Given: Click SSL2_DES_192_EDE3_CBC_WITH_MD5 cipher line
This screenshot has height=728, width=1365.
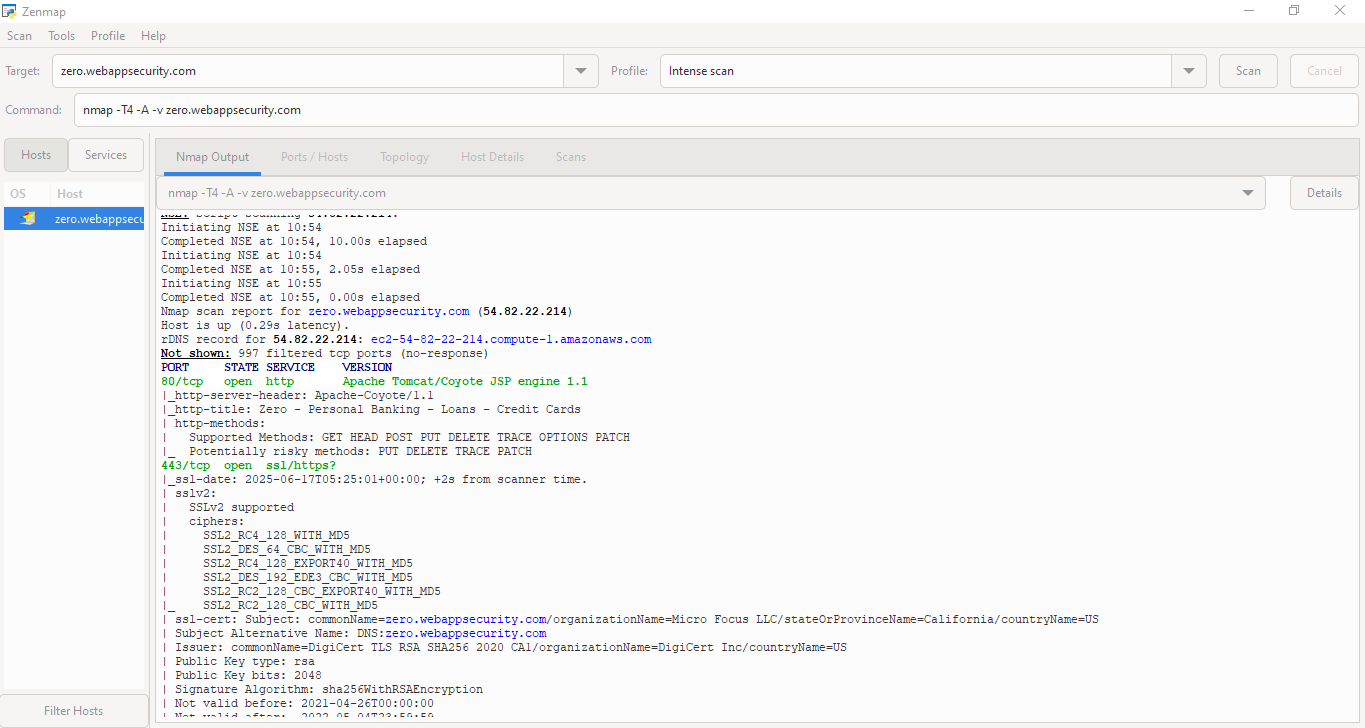Looking at the screenshot, I should coord(307,577).
